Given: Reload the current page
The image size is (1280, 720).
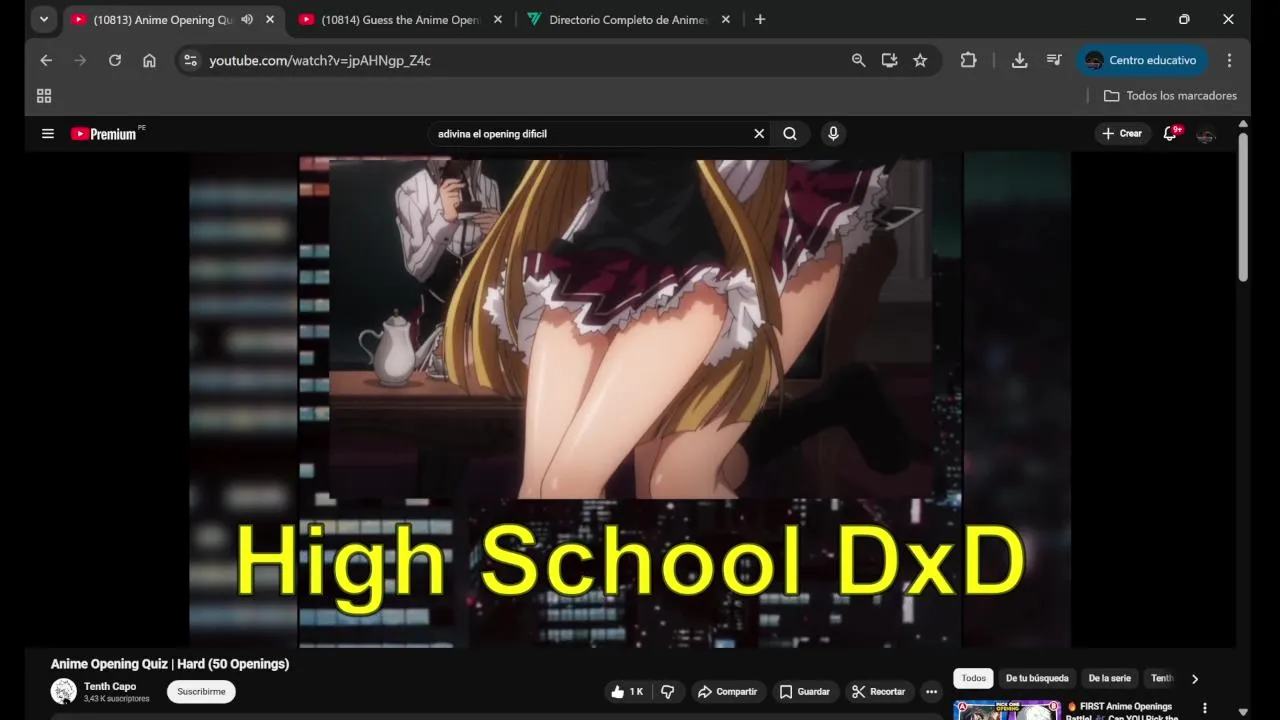Looking at the screenshot, I should (115, 60).
